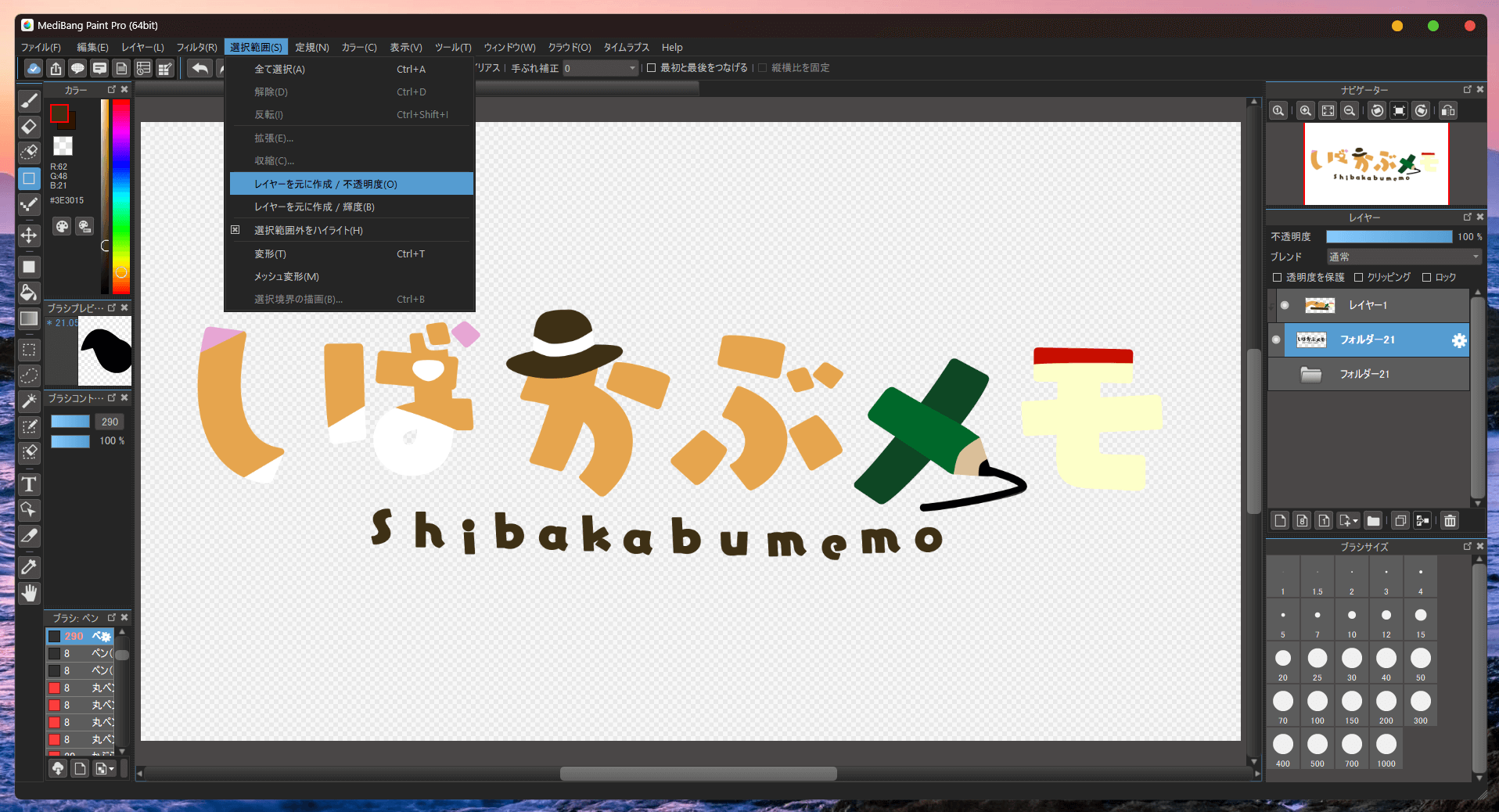Choose レイヤーを元に作成 / 輝度(B) menu entry
This screenshot has width=1499, height=812.
coord(314,207)
